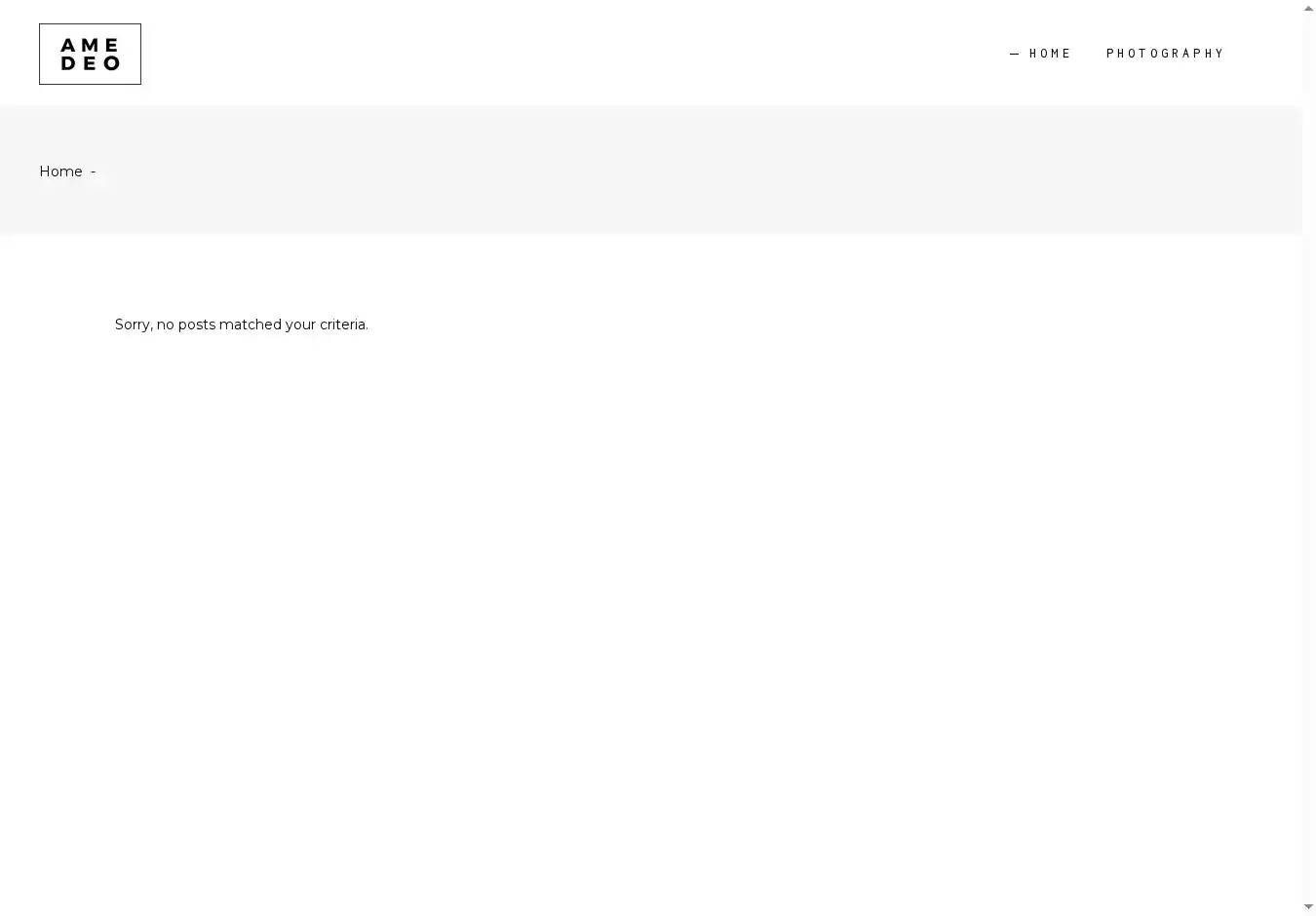Screen dimensions: 1316x916
Task: Click the AMEDEO boxed logo
Action: coord(90,54)
